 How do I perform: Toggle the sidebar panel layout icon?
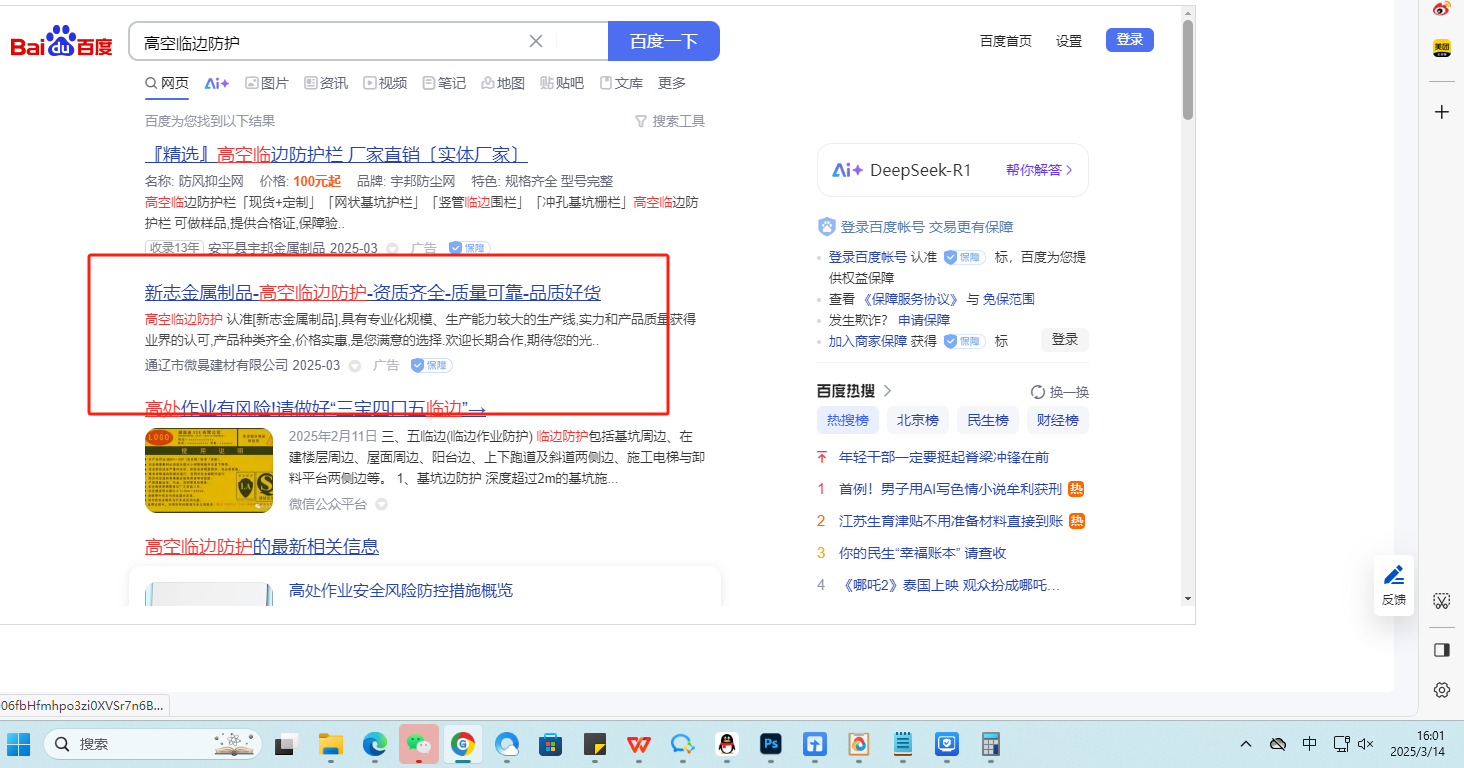pyautogui.click(x=1441, y=650)
